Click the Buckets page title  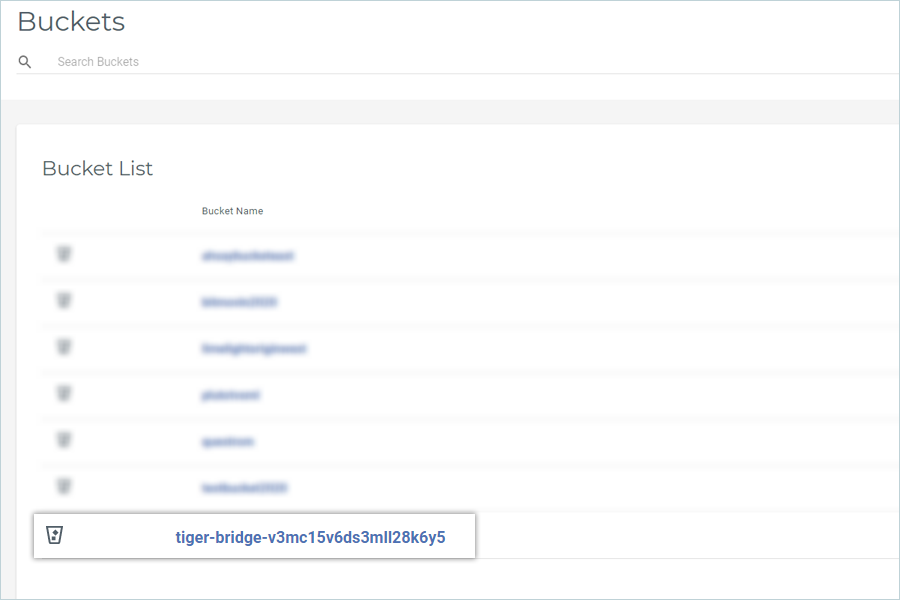point(71,21)
